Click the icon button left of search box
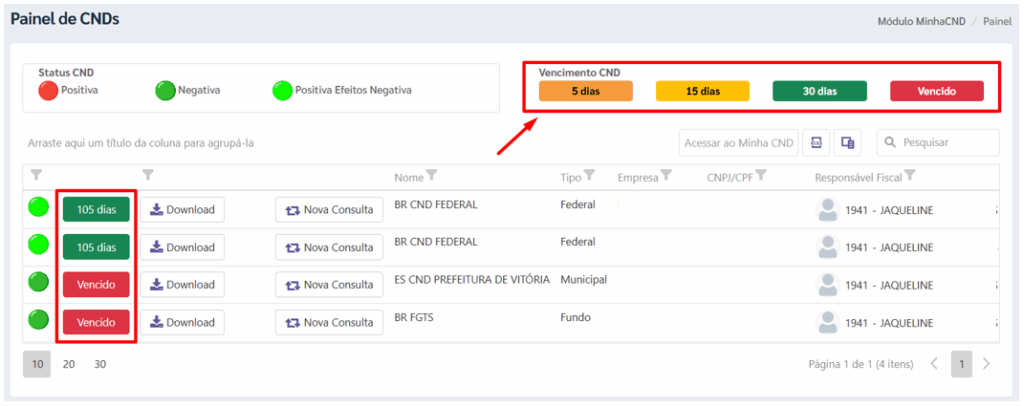1024x406 pixels. 848,143
